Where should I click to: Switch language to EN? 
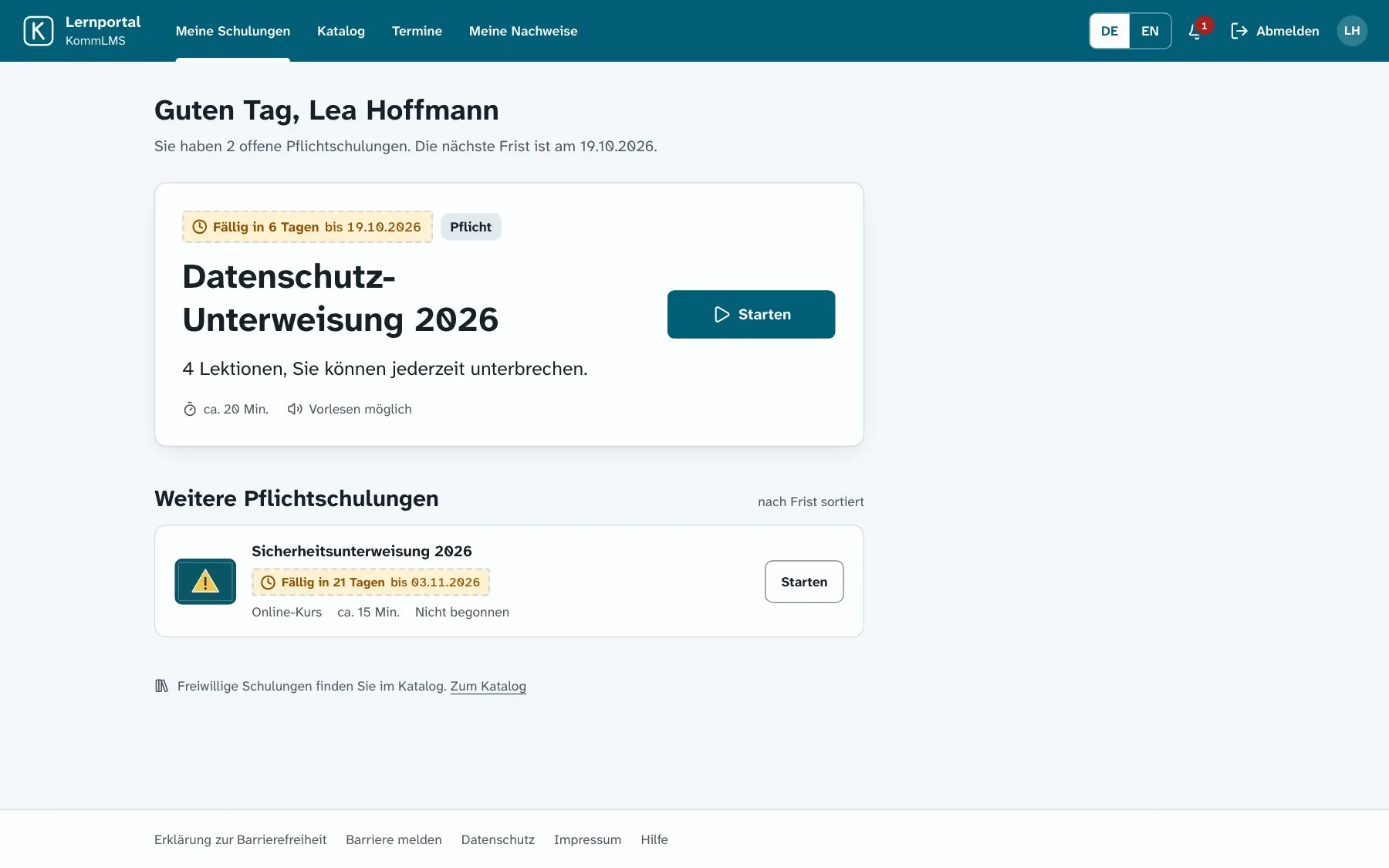coord(1150,31)
